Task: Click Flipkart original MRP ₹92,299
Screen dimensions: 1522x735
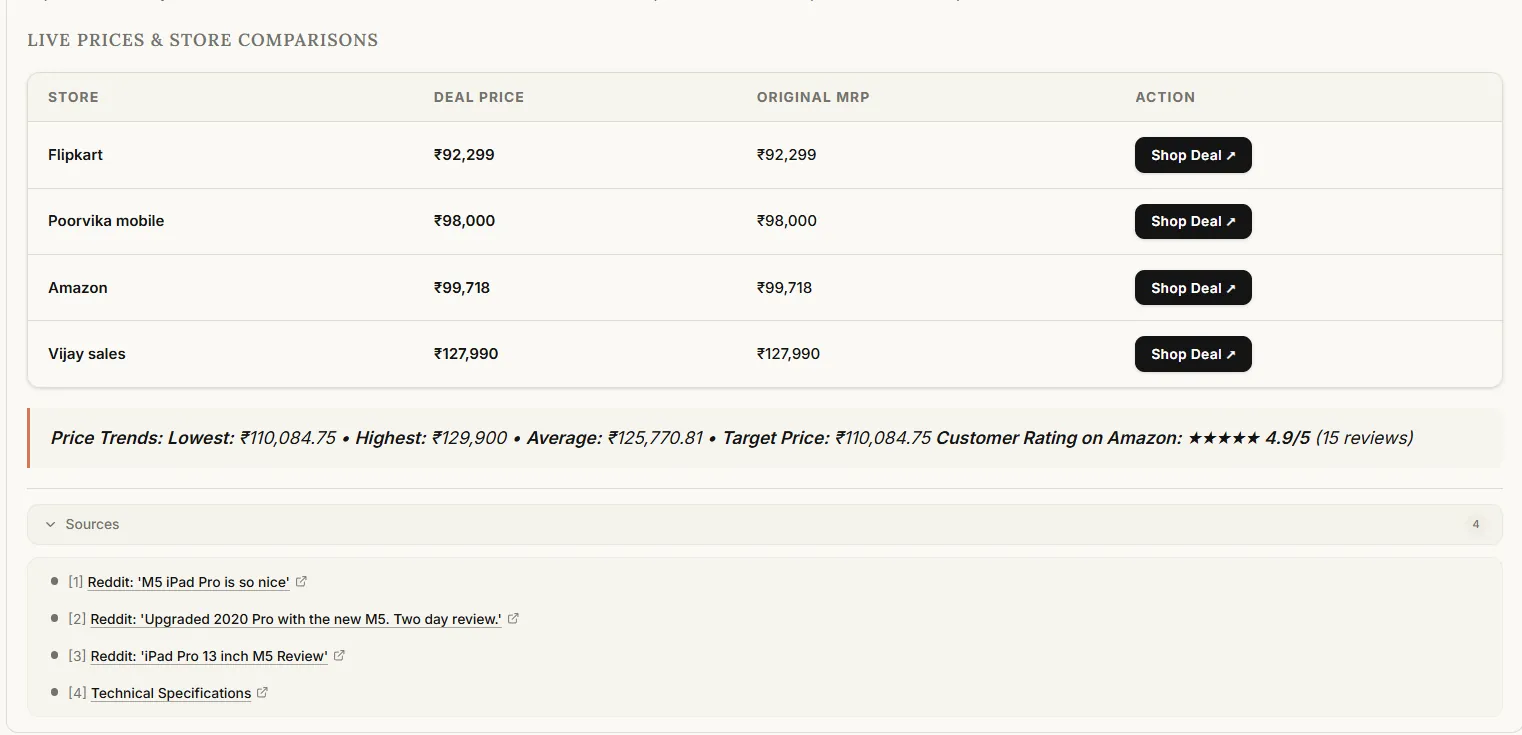Action: point(787,155)
